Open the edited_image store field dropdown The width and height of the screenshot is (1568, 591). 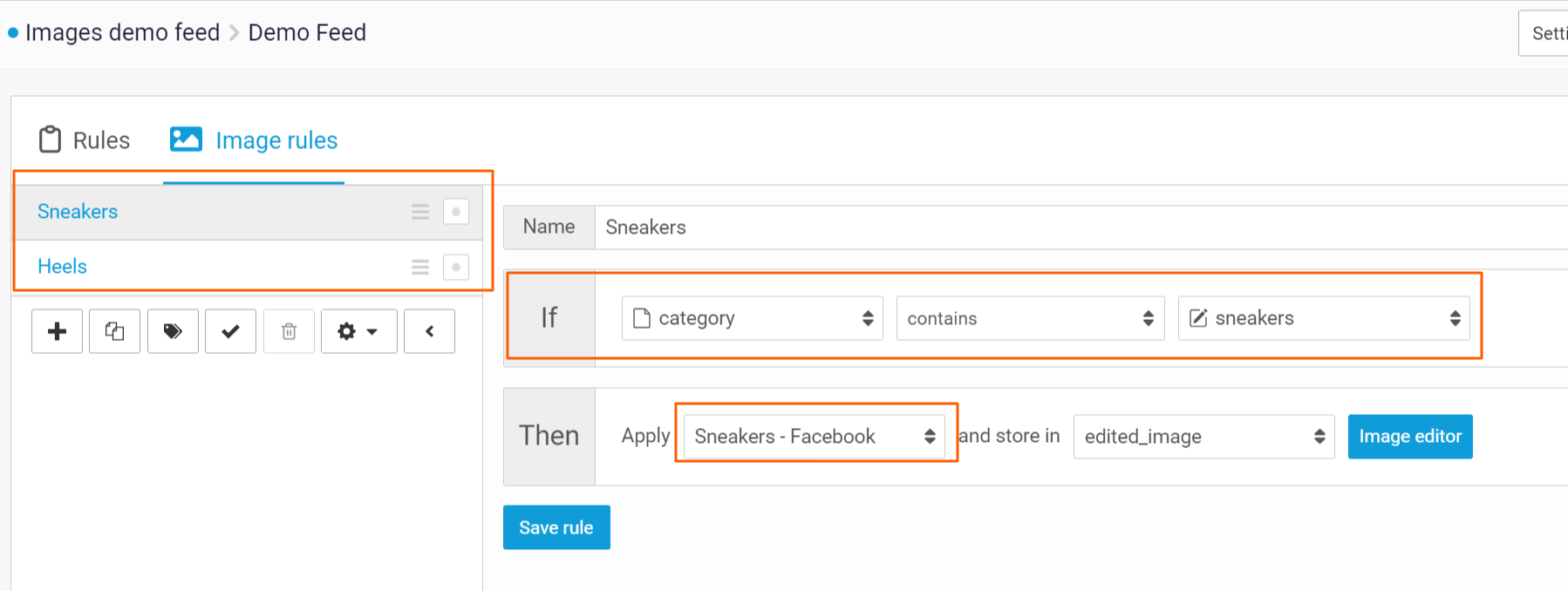click(1203, 436)
